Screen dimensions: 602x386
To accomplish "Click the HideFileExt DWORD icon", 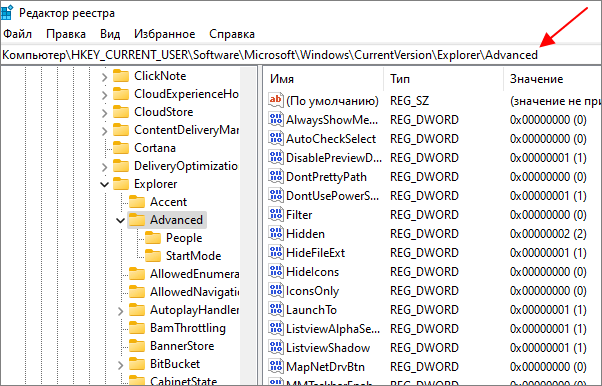I will click(x=276, y=252).
